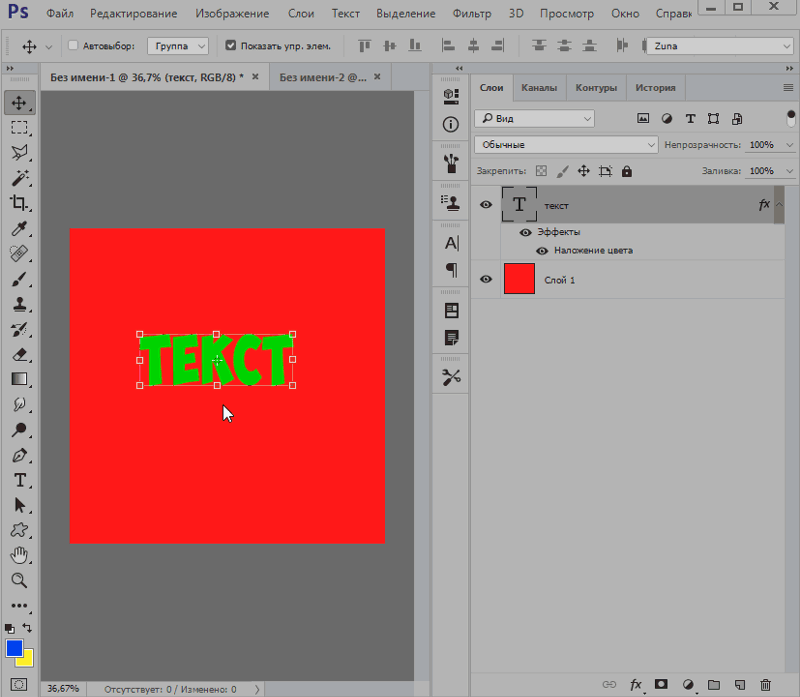Add layer mask button
The image size is (800, 697).
(661, 684)
